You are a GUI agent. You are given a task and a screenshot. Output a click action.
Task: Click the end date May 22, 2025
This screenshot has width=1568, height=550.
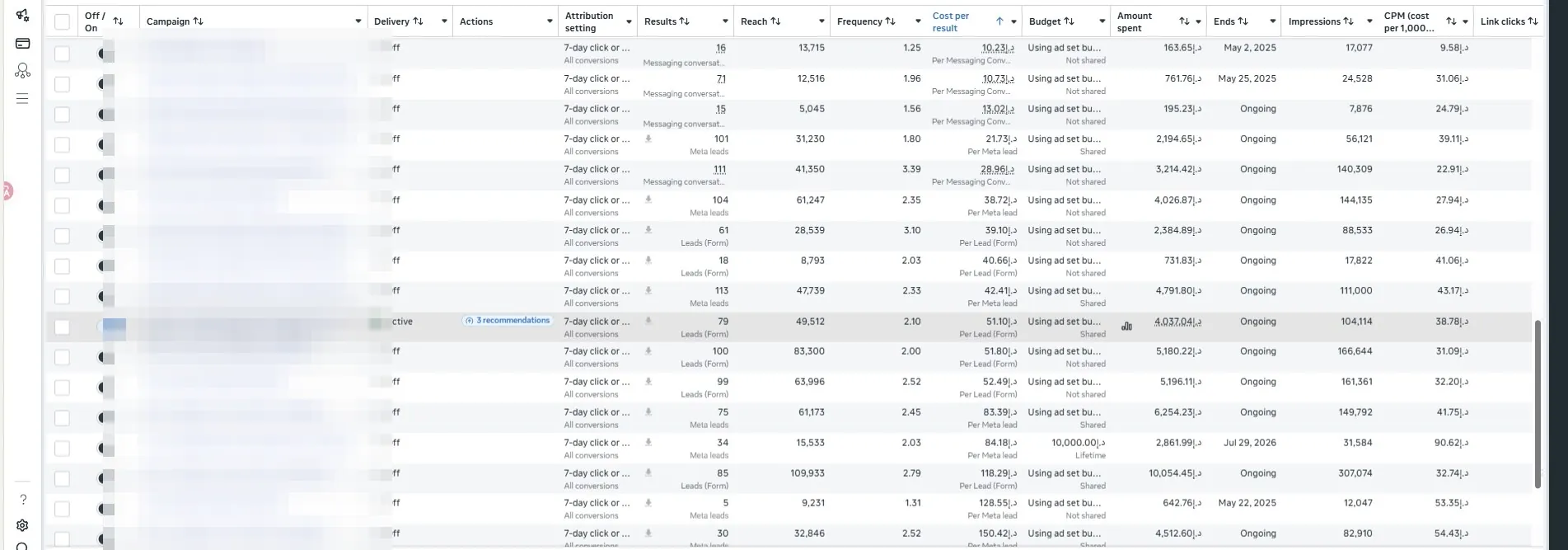[1247, 503]
